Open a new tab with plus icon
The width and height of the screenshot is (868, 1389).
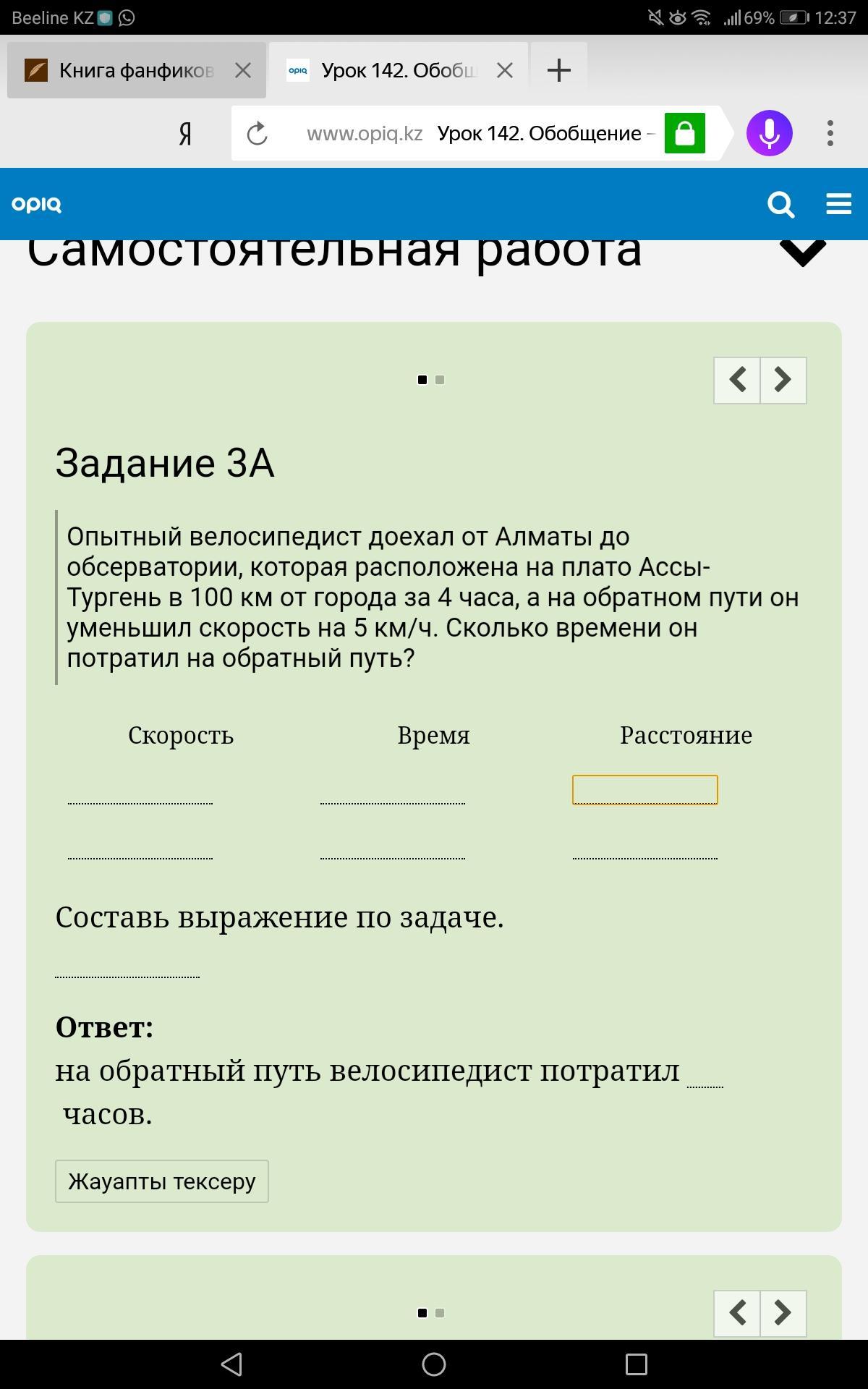(x=558, y=70)
